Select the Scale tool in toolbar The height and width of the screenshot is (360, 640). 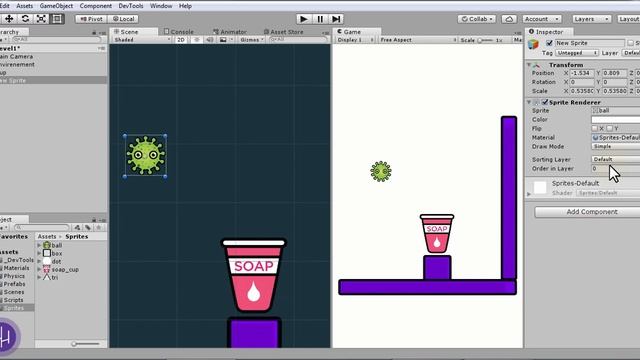pos(41,19)
